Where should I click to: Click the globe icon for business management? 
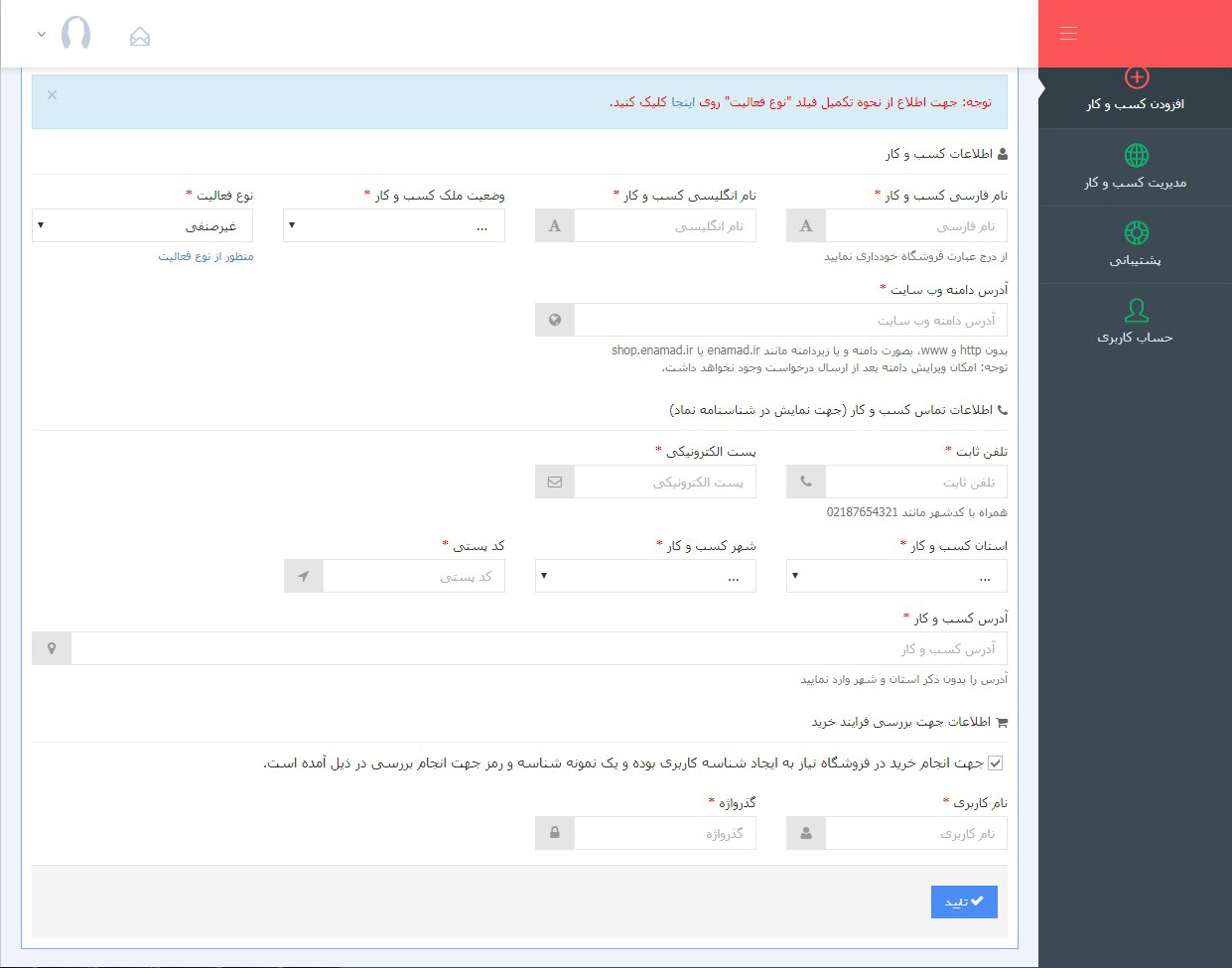coord(1137,155)
